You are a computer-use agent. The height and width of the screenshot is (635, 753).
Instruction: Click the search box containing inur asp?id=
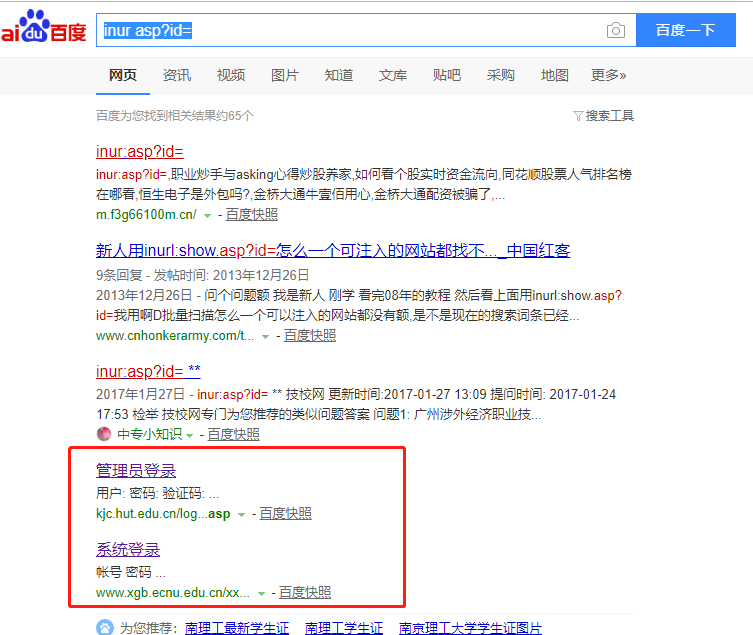pyautogui.click(x=366, y=30)
